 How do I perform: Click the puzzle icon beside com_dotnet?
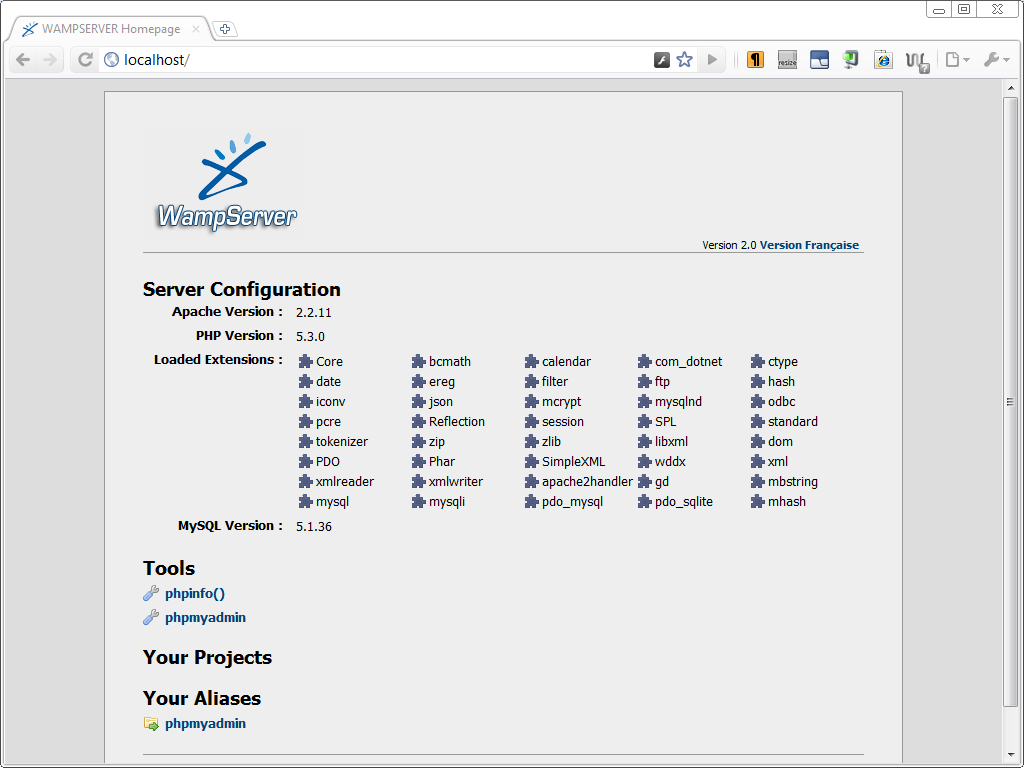[x=645, y=362]
